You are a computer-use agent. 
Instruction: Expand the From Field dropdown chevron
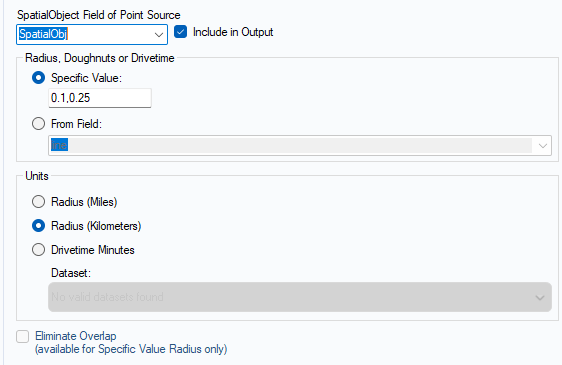click(x=543, y=146)
